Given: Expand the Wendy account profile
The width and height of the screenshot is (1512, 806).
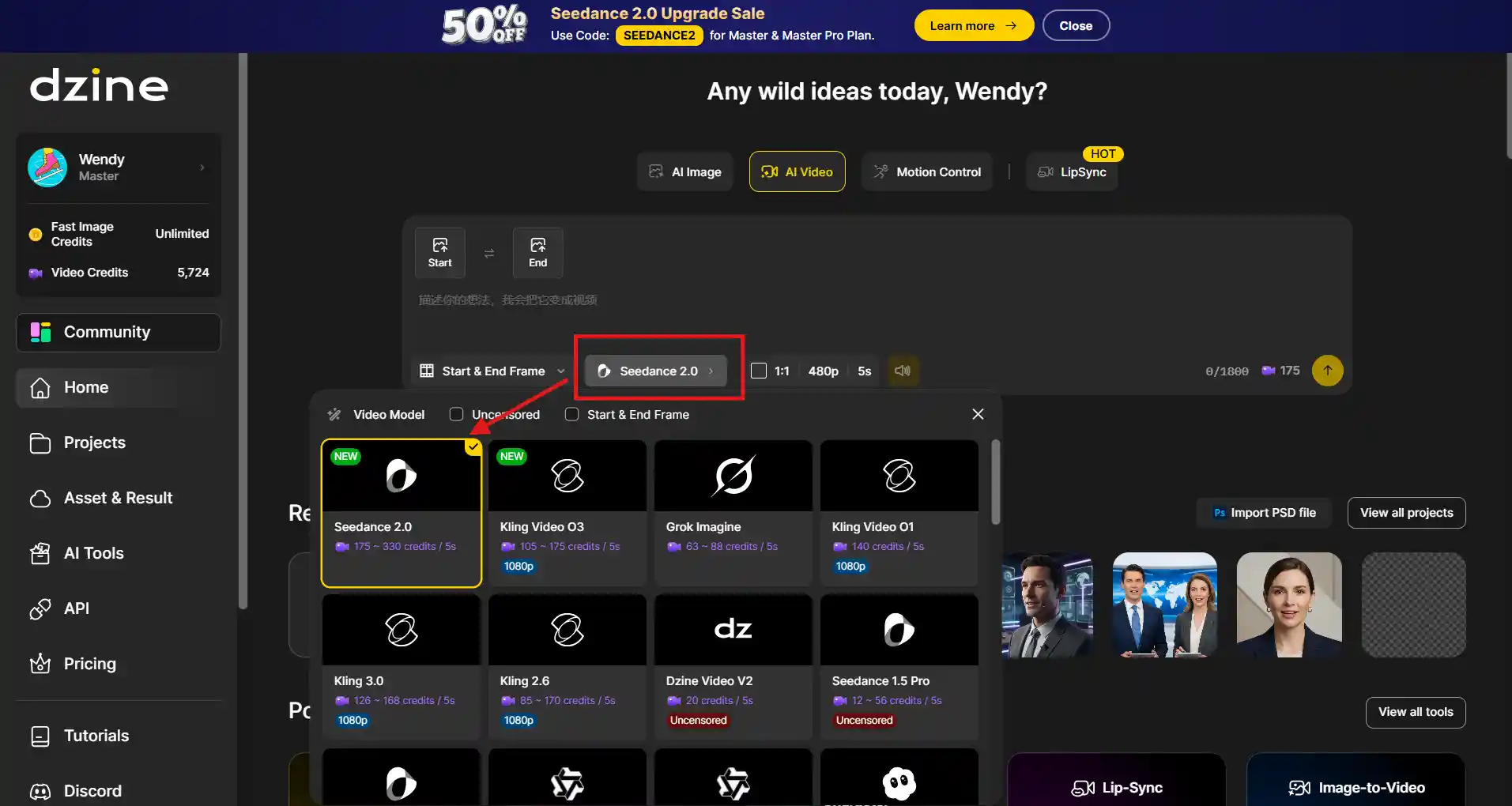Looking at the screenshot, I should click(119, 167).
